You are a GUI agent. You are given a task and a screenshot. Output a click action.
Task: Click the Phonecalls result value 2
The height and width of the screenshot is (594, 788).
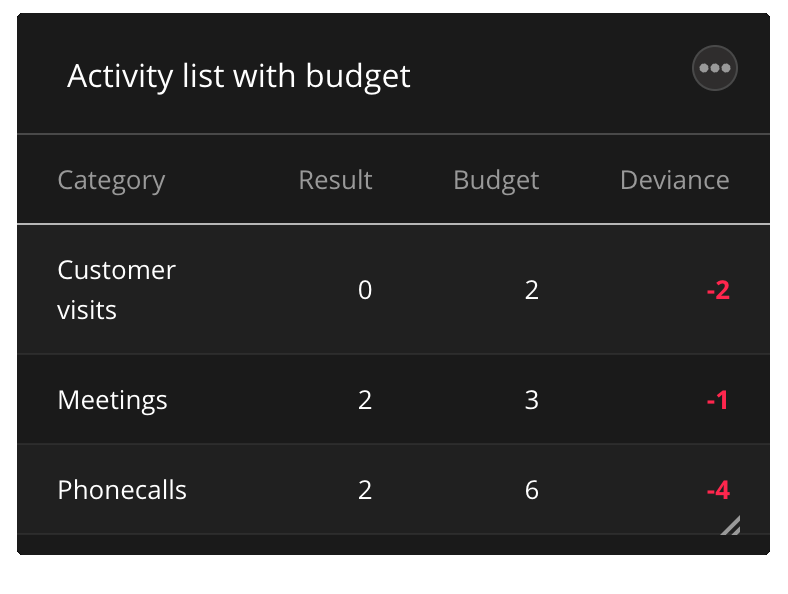(x=365, y=490)
